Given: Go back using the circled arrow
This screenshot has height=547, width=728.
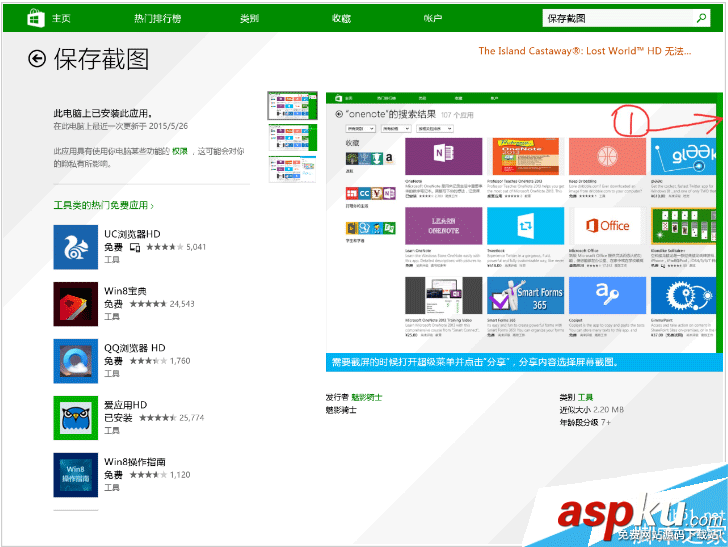Looking at the screenshot, I should pos(37,59).
